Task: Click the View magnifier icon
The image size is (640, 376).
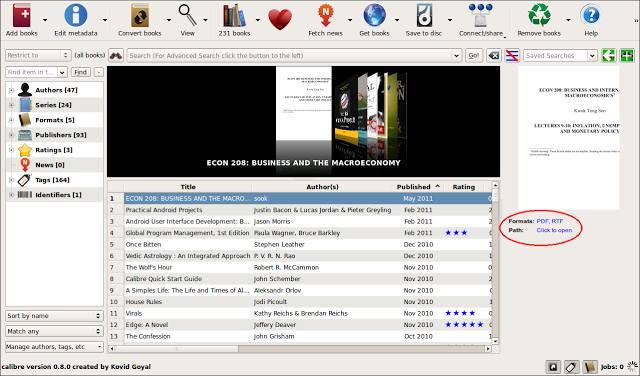Action: click(188, 16)
